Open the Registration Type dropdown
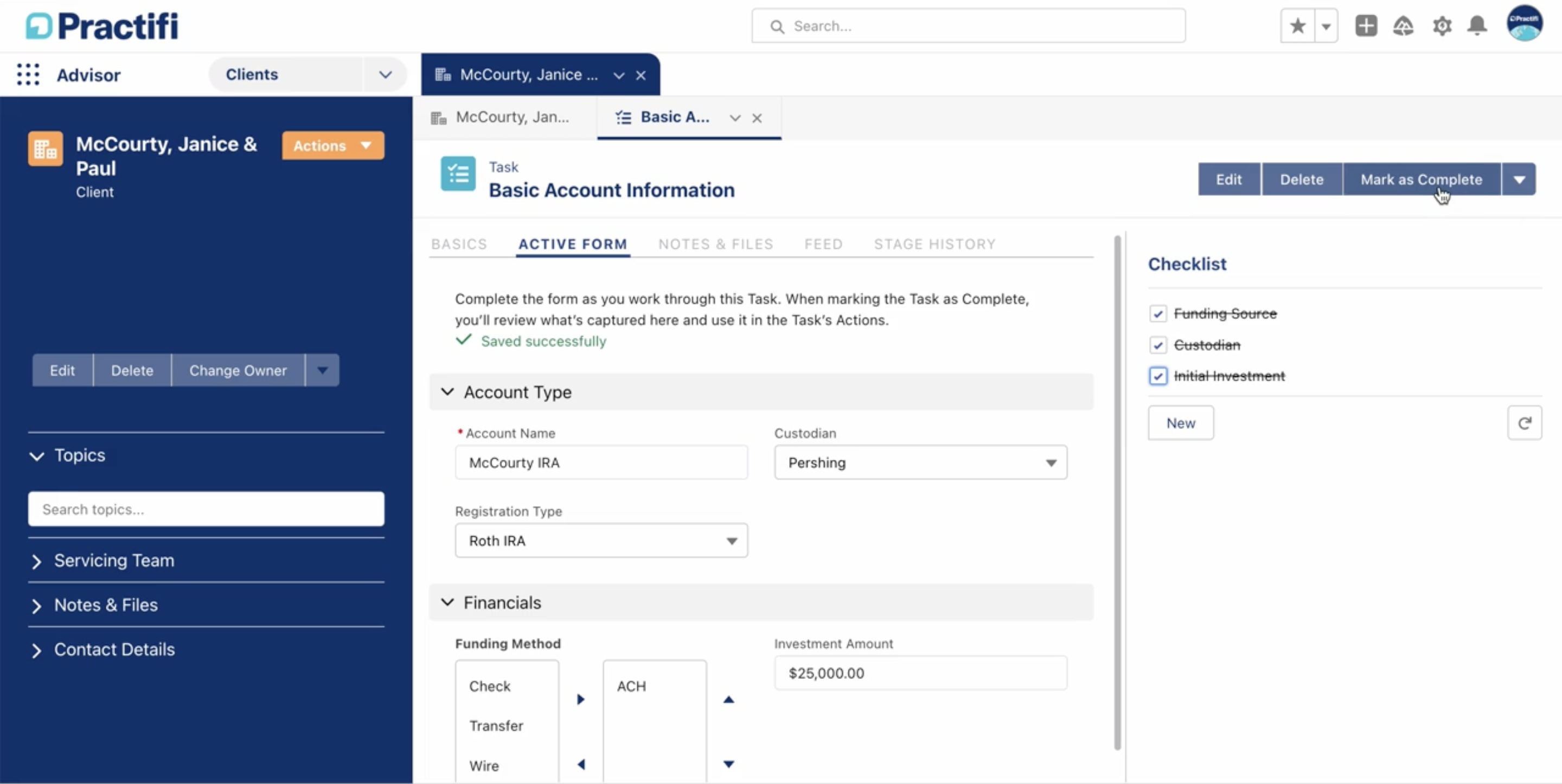The image size is (1562, 784). pyautogui.click(x=601, y=541)
